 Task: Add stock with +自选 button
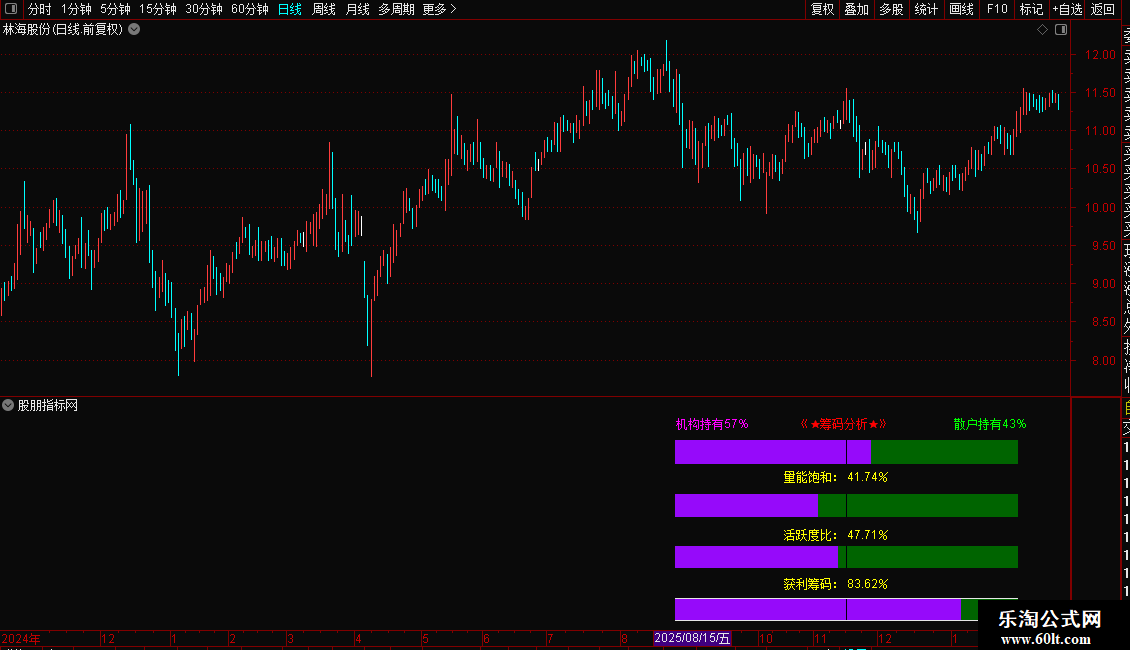[1067, 9]
